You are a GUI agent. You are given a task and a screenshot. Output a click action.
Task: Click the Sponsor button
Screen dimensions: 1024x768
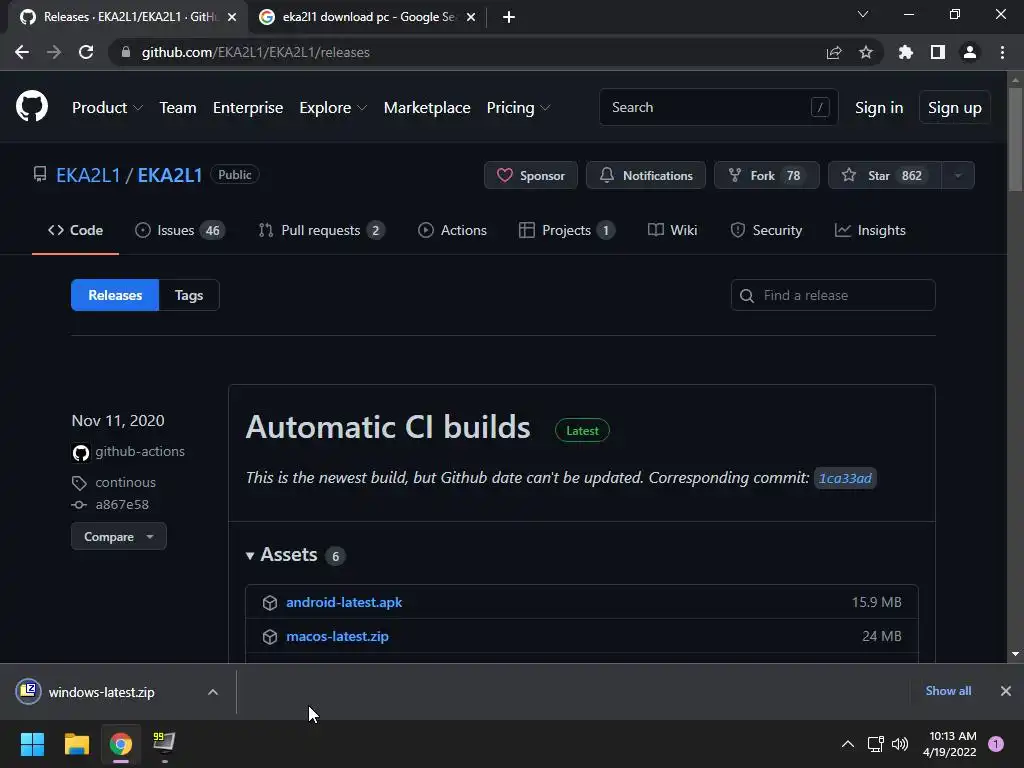[530, 175]
